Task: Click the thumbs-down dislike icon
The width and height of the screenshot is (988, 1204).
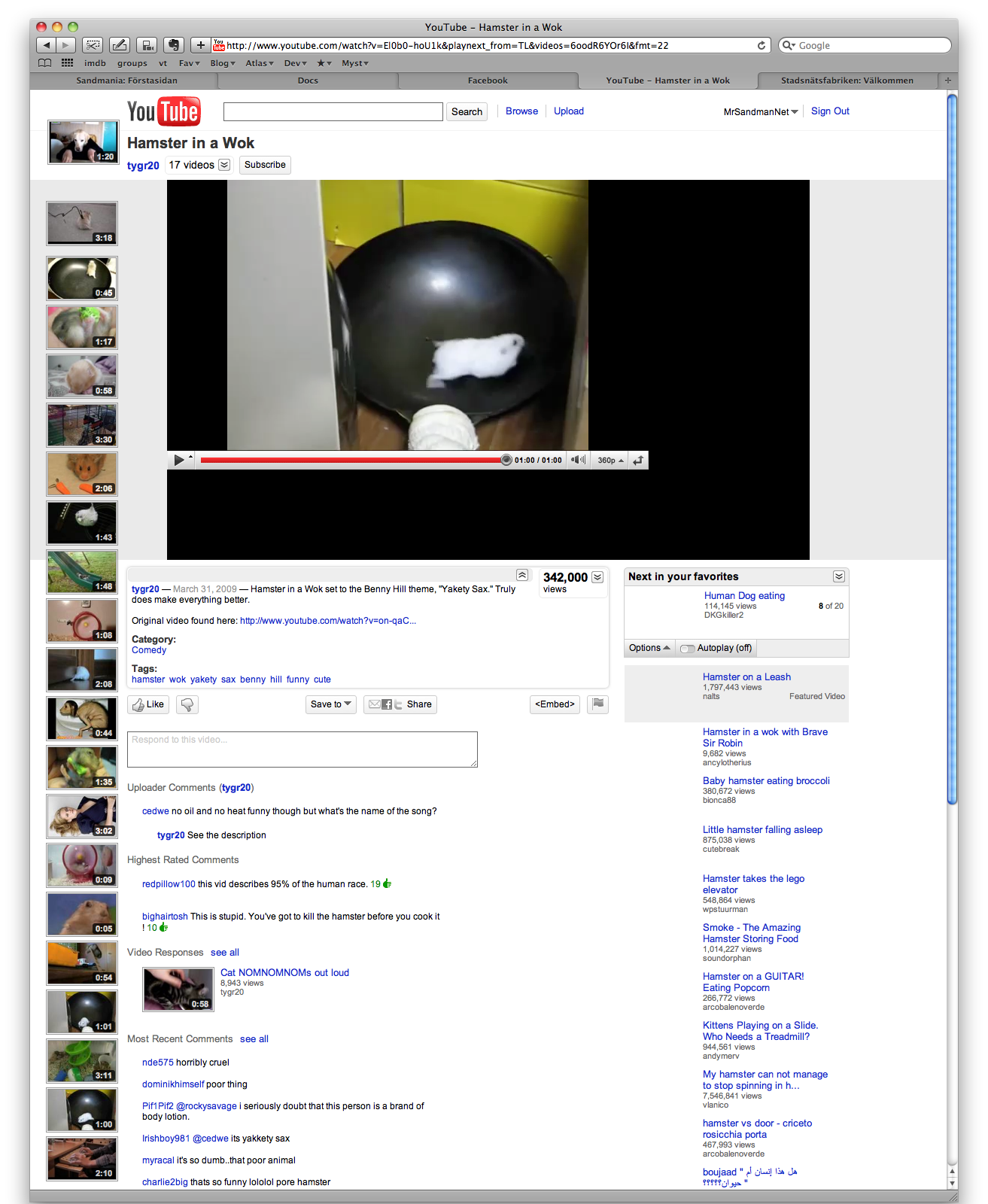Action: coord(187,704)
